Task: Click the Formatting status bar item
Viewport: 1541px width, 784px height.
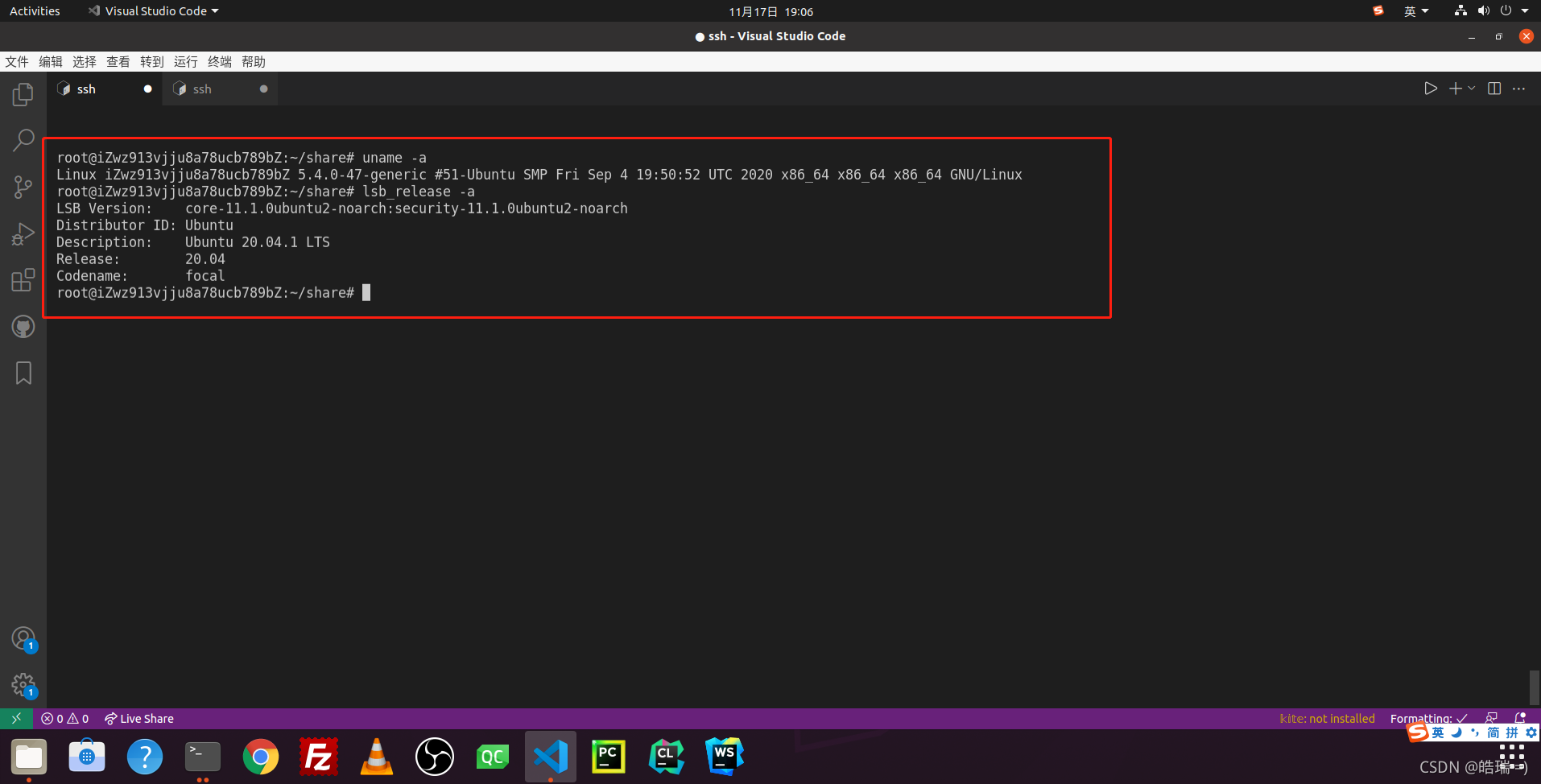Action: (x=1428, y=719)
